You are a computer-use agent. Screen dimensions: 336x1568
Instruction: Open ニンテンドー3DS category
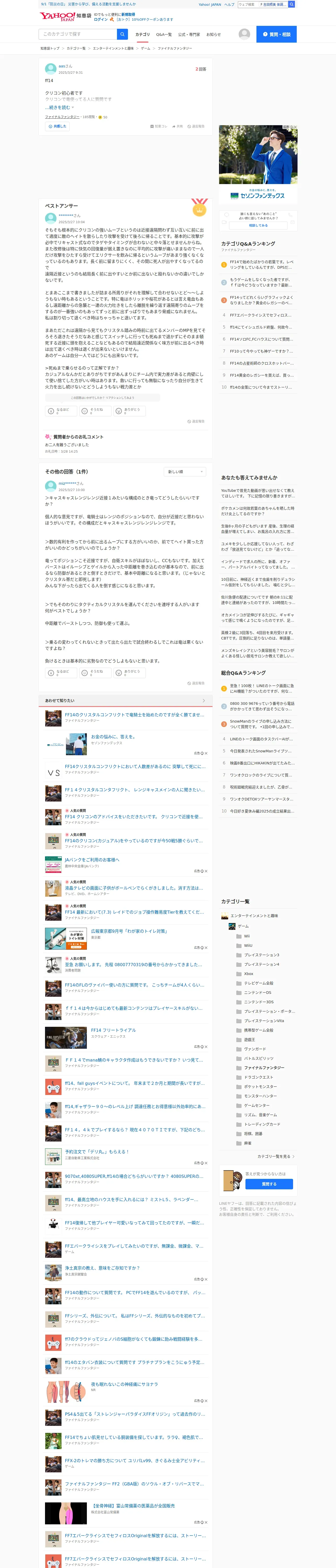click(259, 1002)
